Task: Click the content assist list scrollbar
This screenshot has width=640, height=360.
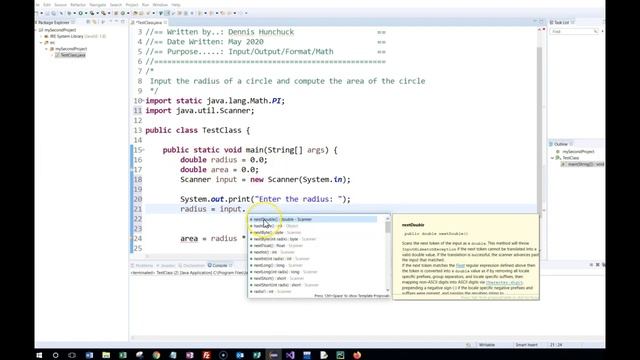Action: [388, 227]
